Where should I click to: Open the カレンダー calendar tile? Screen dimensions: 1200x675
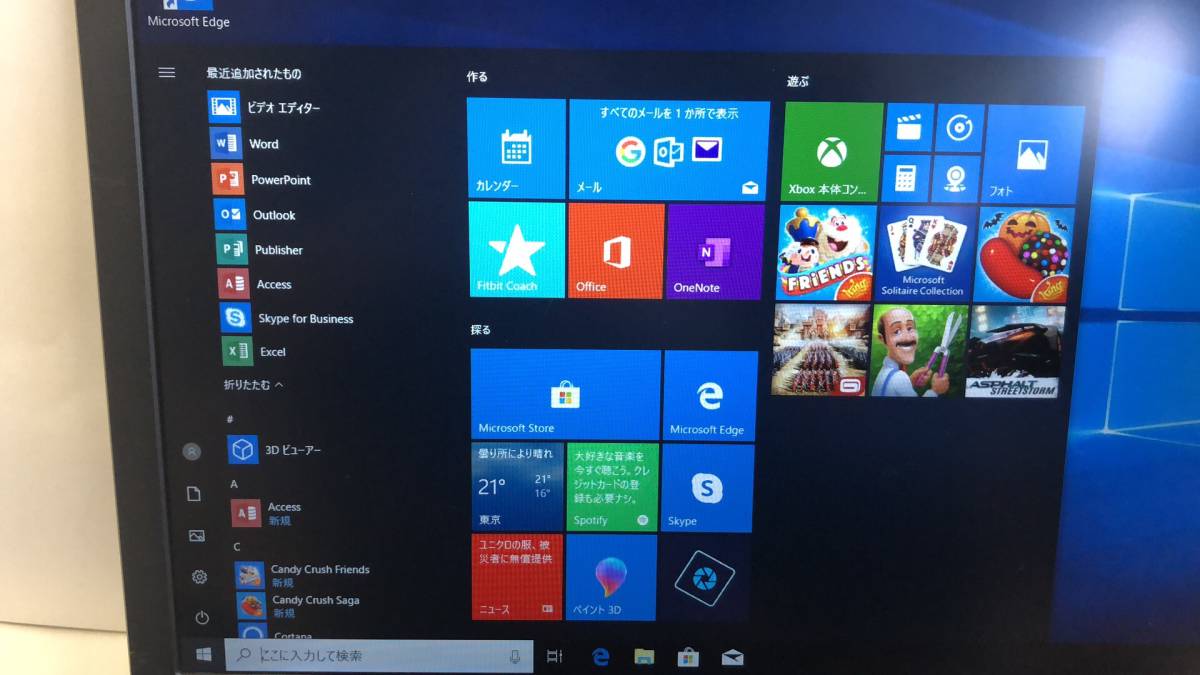516,148
